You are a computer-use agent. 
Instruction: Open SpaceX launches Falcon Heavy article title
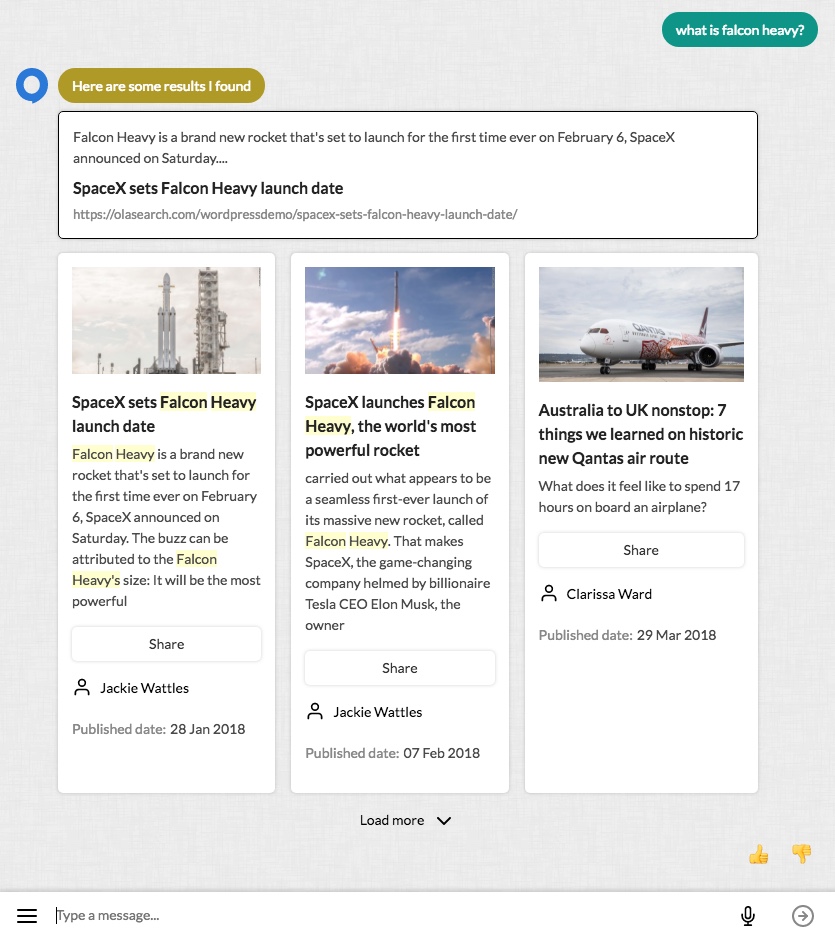tap(391, 426)
